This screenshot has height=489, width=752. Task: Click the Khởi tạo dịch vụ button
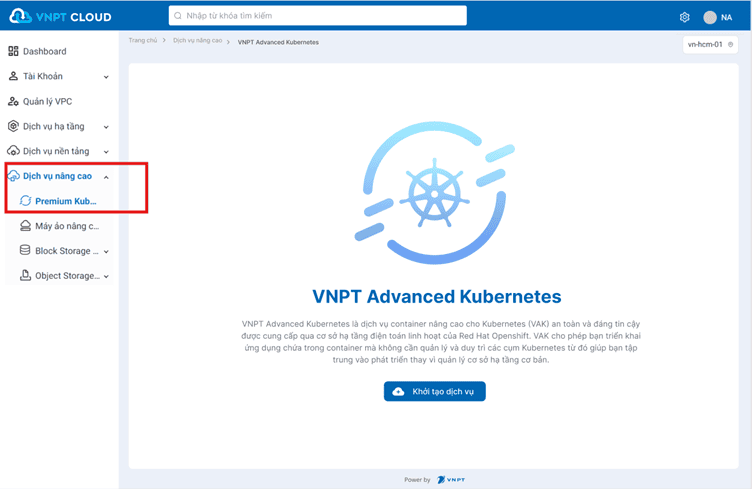(434, 391)
